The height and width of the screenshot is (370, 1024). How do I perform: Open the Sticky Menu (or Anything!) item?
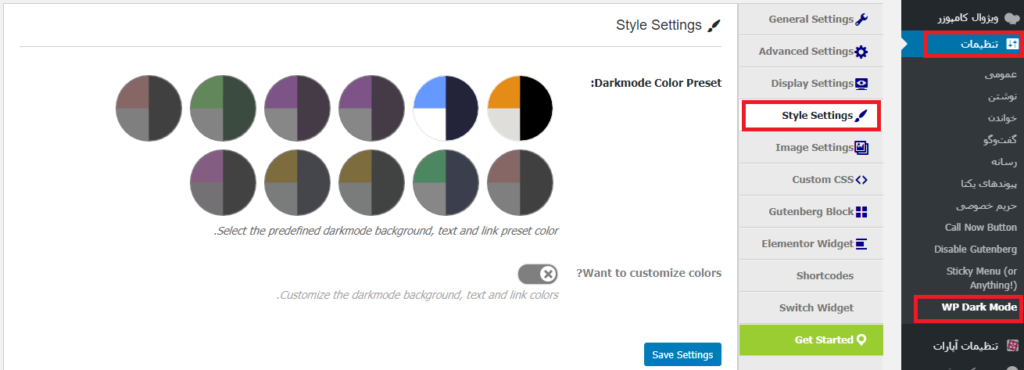coord(980,278)
